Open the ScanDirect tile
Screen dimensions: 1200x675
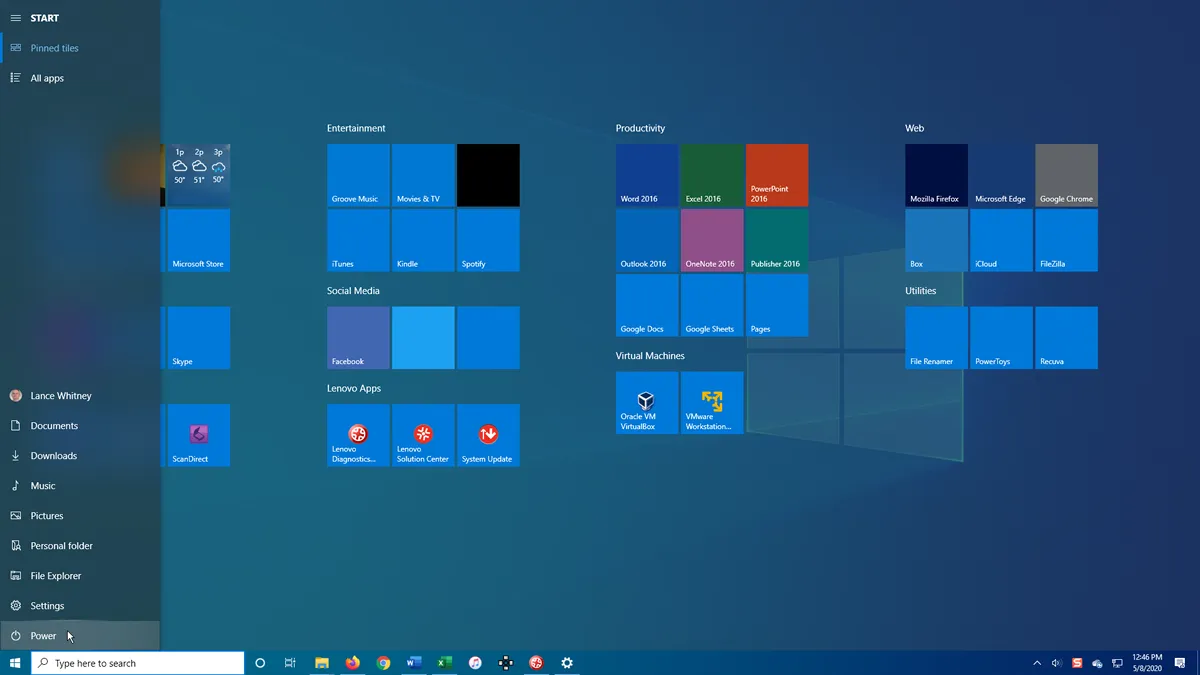[199, 435]
